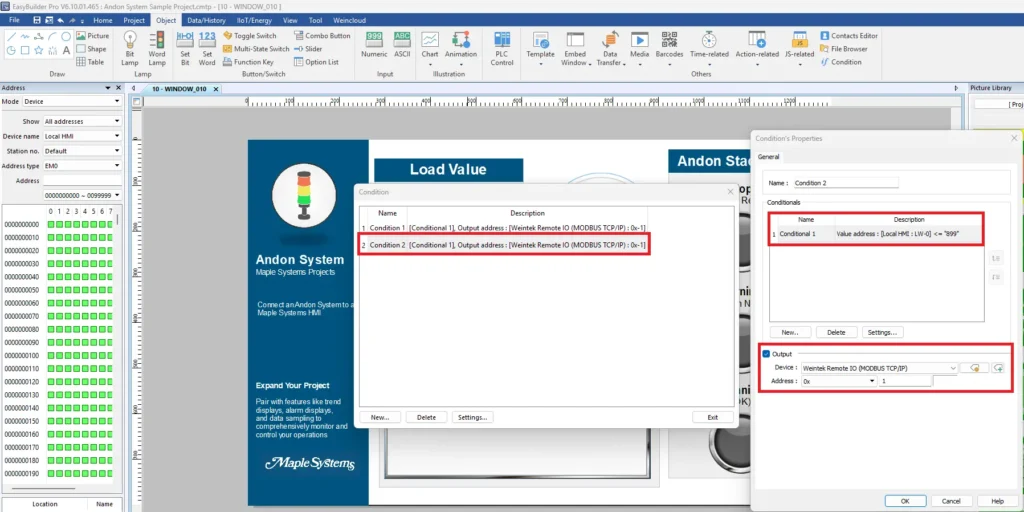Image resolution: width=1024 pixels, height=512 pixels.
Task: Select the Word Lamp object tool
Action: 157,48
